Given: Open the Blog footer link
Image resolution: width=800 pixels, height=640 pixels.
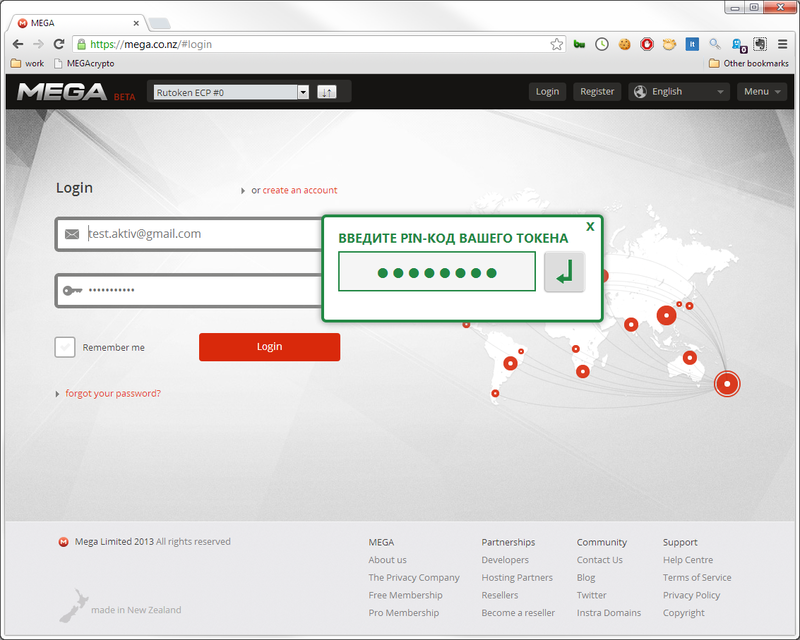Looking at the screenshot, I should coord(586,578).
